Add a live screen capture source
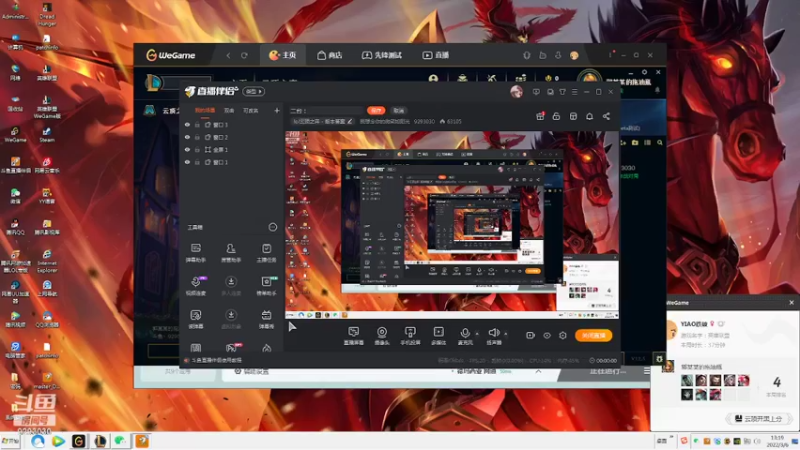This screenshot has width=800, height=450. [x=354, y=336]
